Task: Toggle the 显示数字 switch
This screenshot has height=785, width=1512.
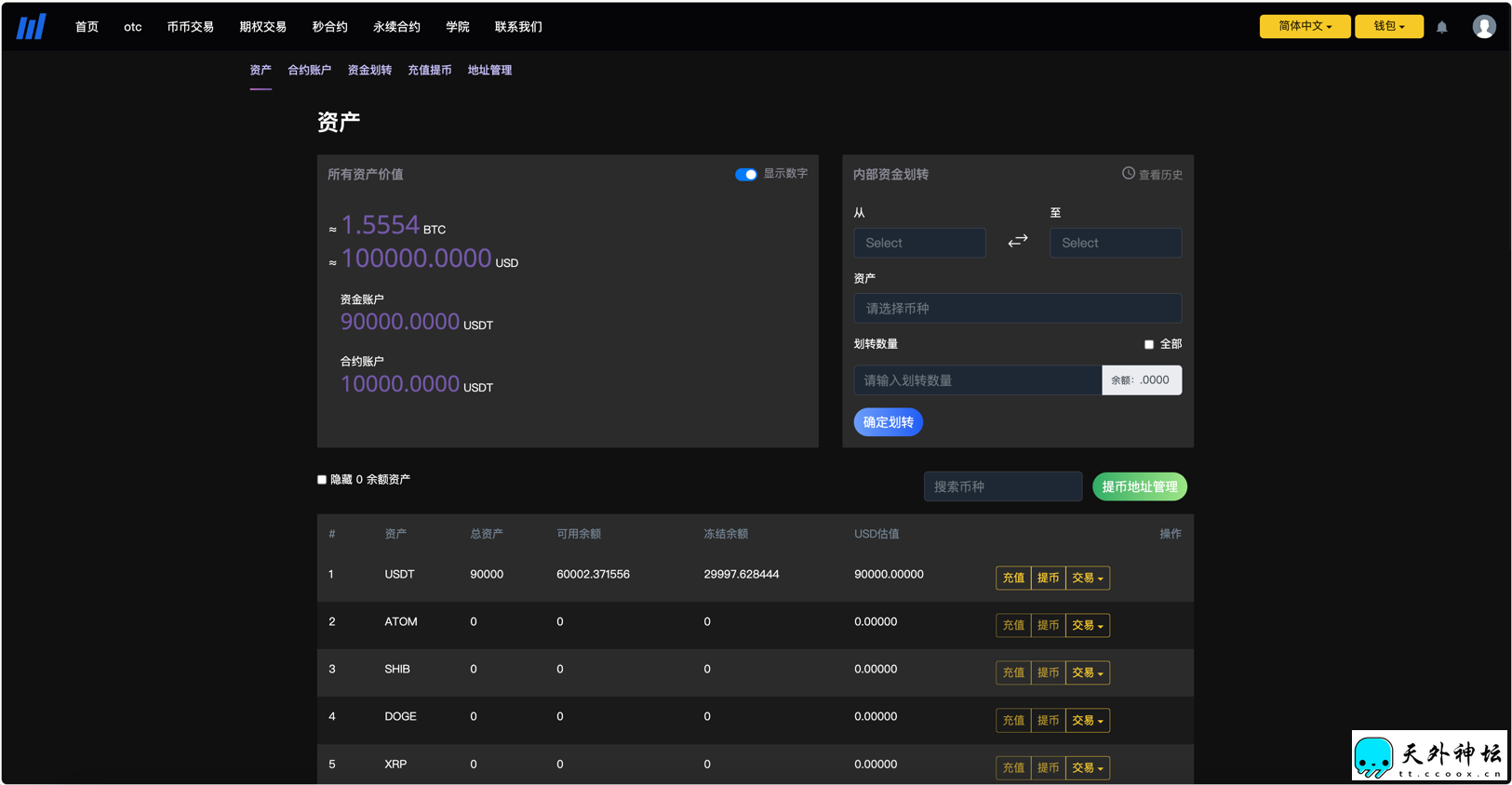Action: pyautogui.click(x=746, y=174)
